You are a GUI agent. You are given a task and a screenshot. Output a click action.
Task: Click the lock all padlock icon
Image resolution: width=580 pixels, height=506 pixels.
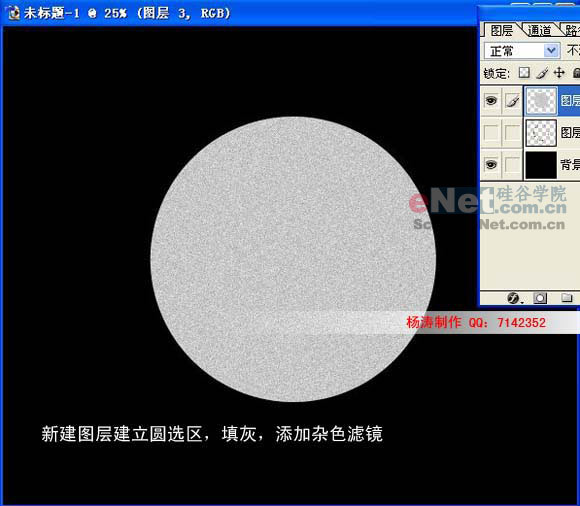[x=576, y=72]
